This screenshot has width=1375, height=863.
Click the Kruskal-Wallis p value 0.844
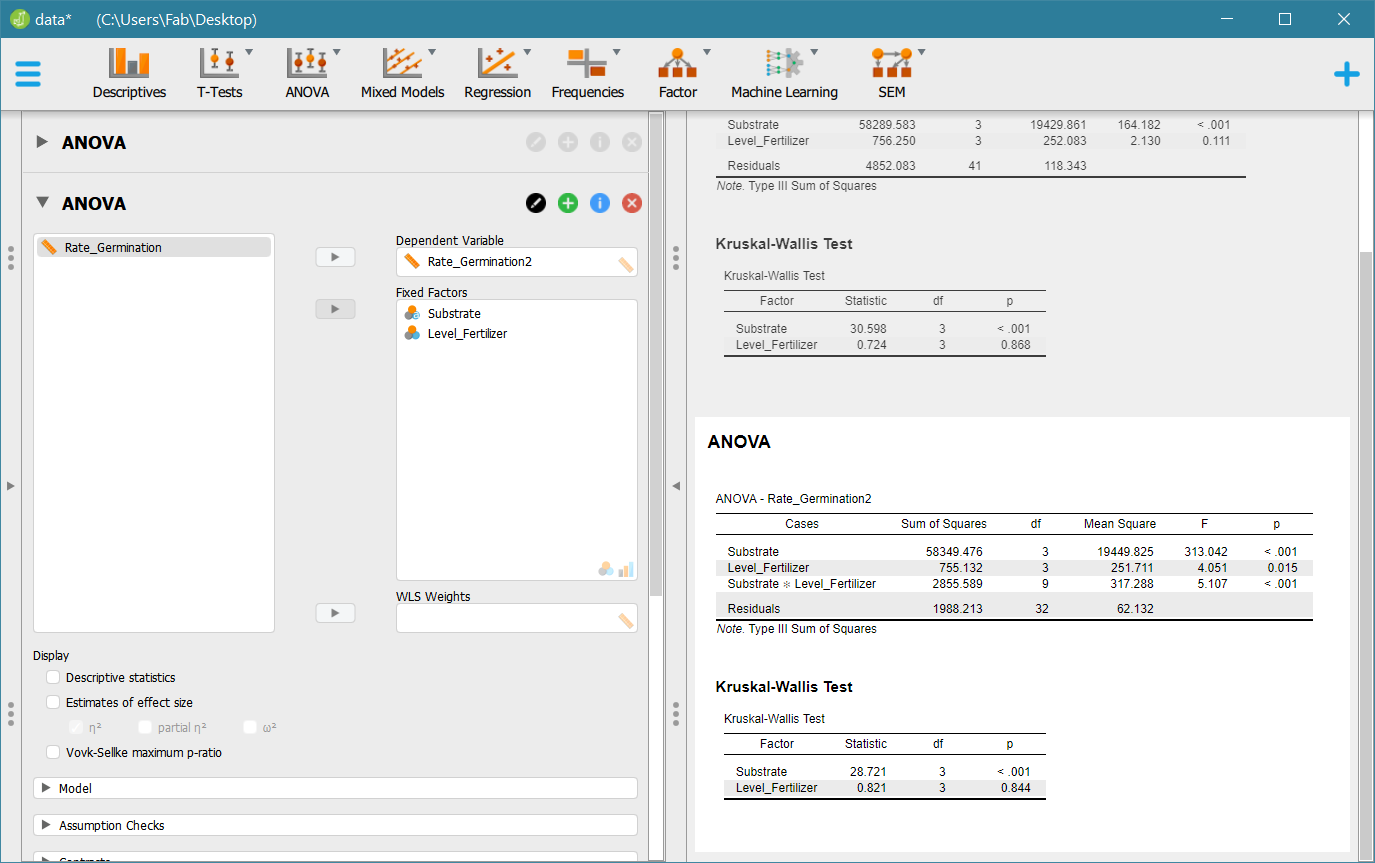pyautogui.click(x=1014, y=788)
